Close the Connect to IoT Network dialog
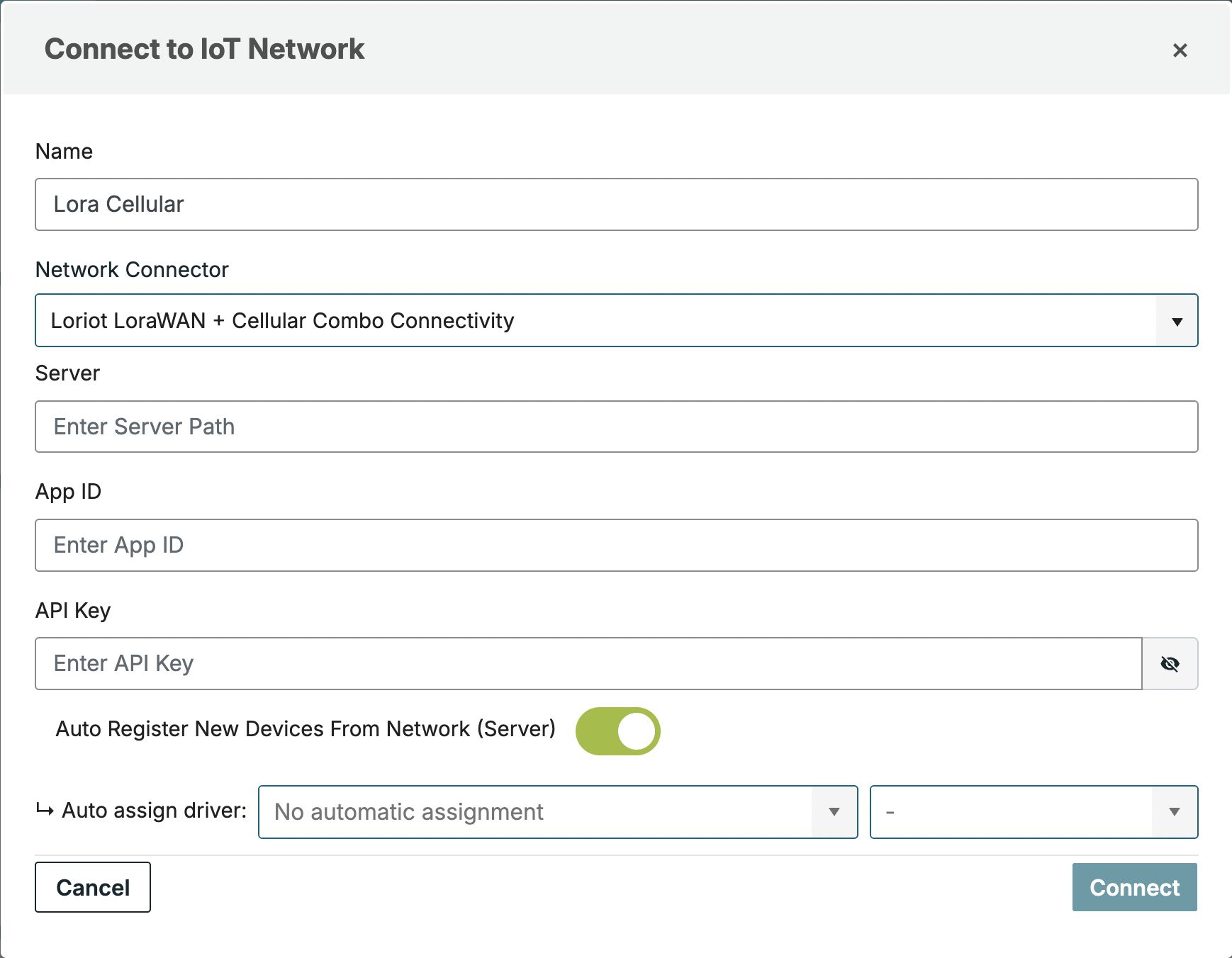This screenshot has width=1232, height=958. [x=1180, y=50]
